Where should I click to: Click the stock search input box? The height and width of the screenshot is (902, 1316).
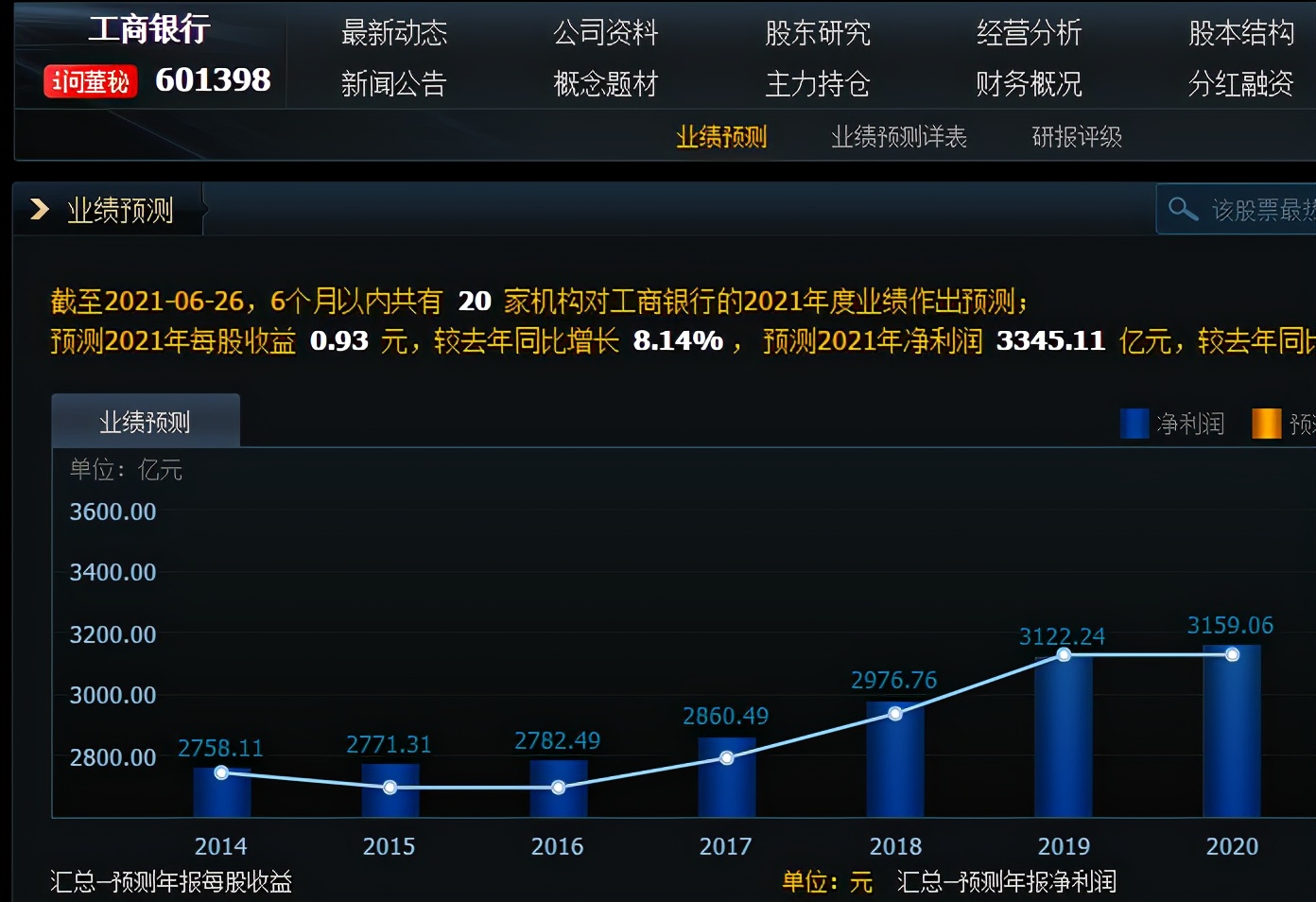[1257, 209]
